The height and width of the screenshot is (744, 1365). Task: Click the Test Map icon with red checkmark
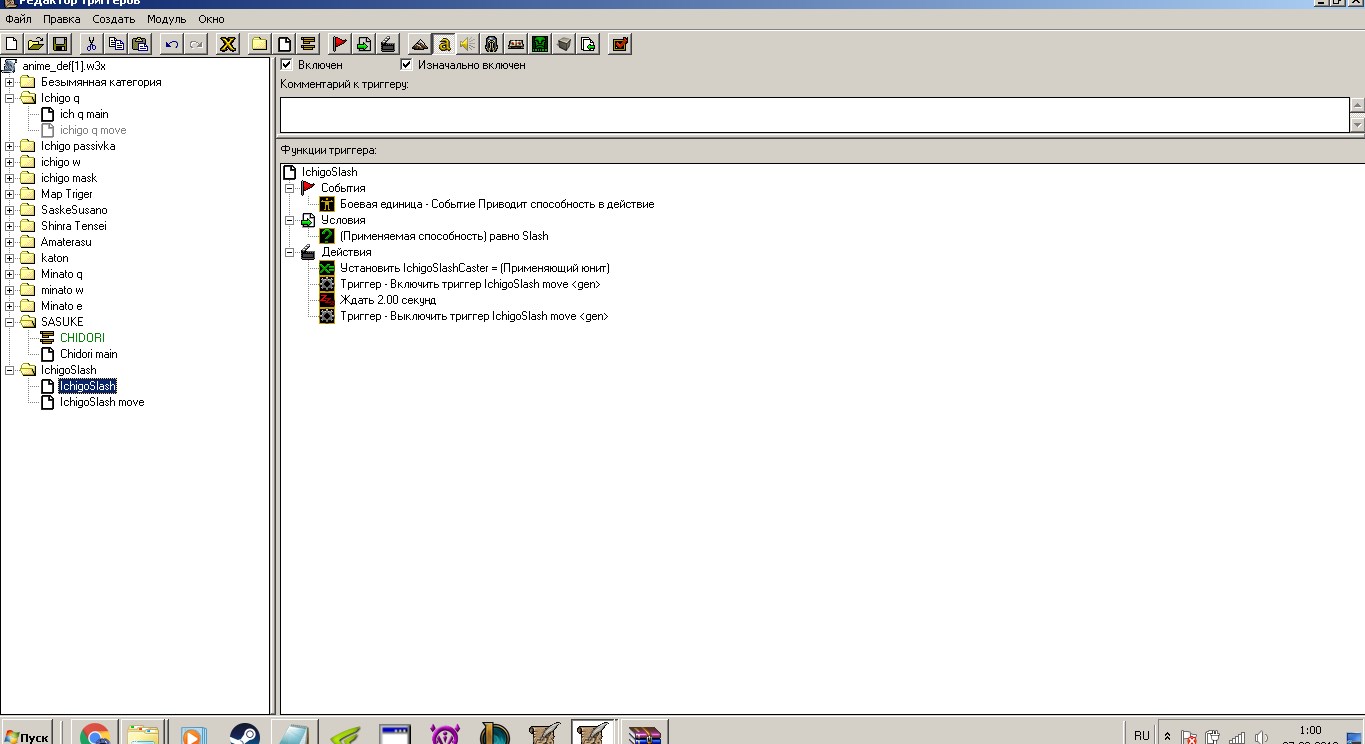click(x=620, y=44)
